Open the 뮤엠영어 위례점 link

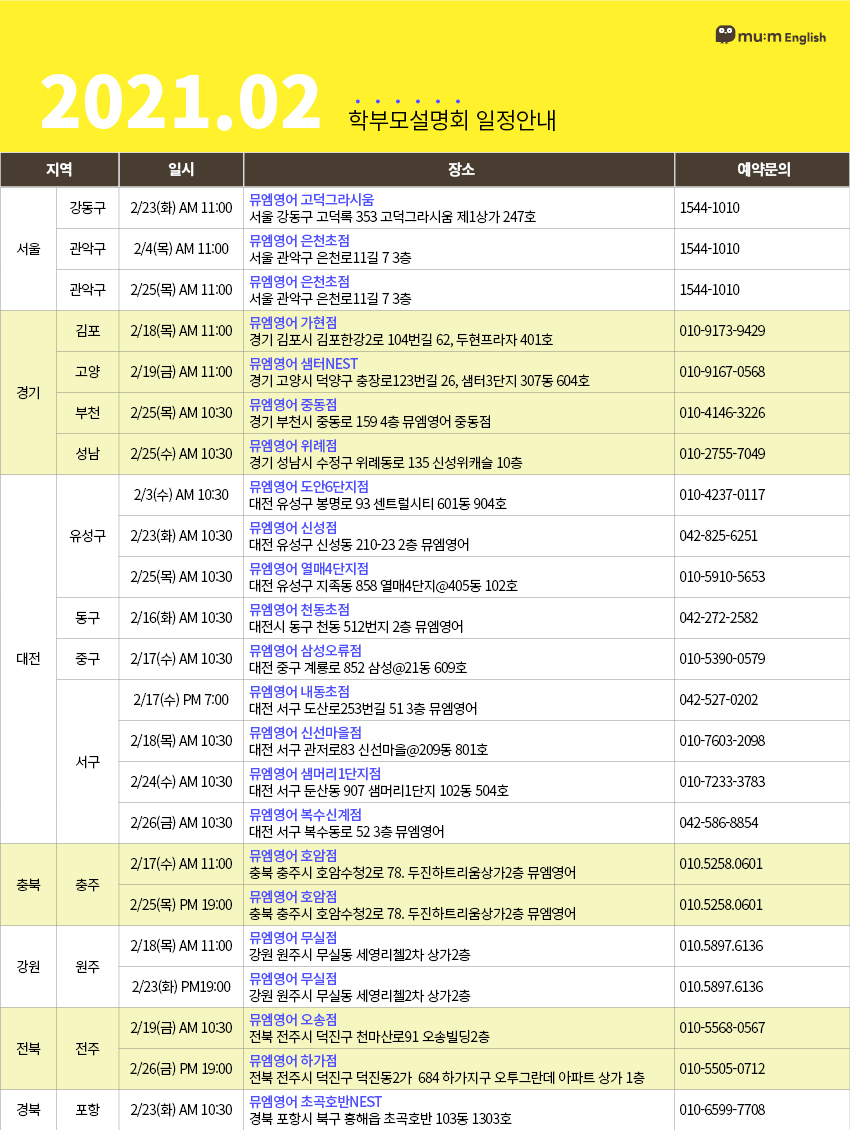click(293, 446)
